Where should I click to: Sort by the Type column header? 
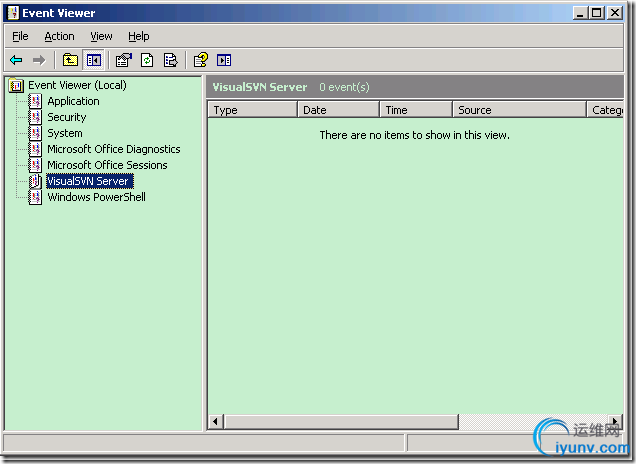253,110
